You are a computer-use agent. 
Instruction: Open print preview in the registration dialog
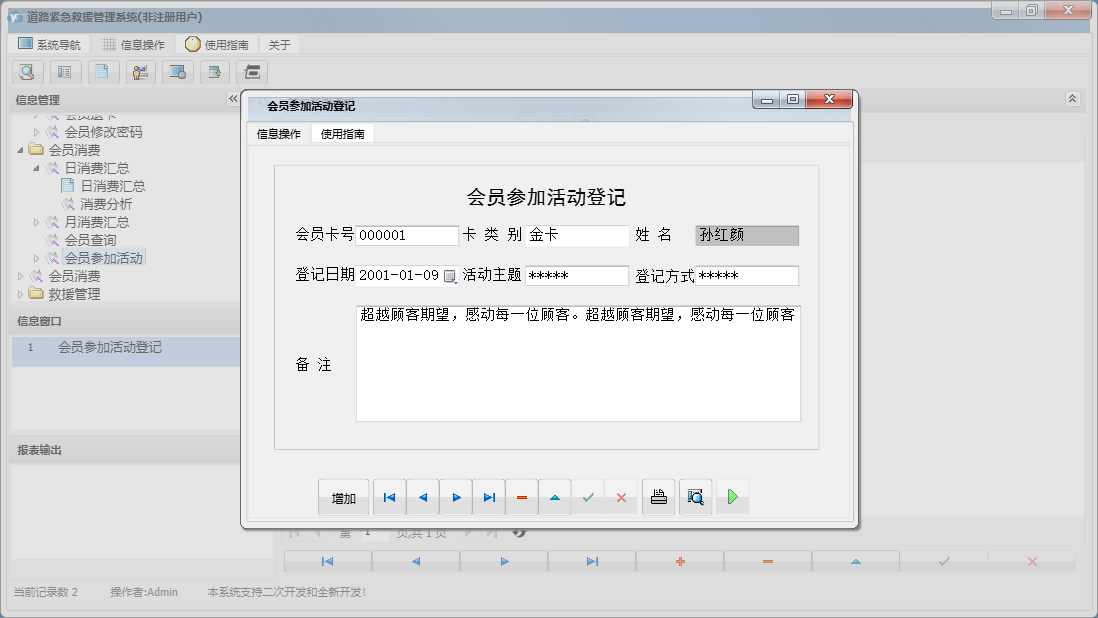click(695, 496)
